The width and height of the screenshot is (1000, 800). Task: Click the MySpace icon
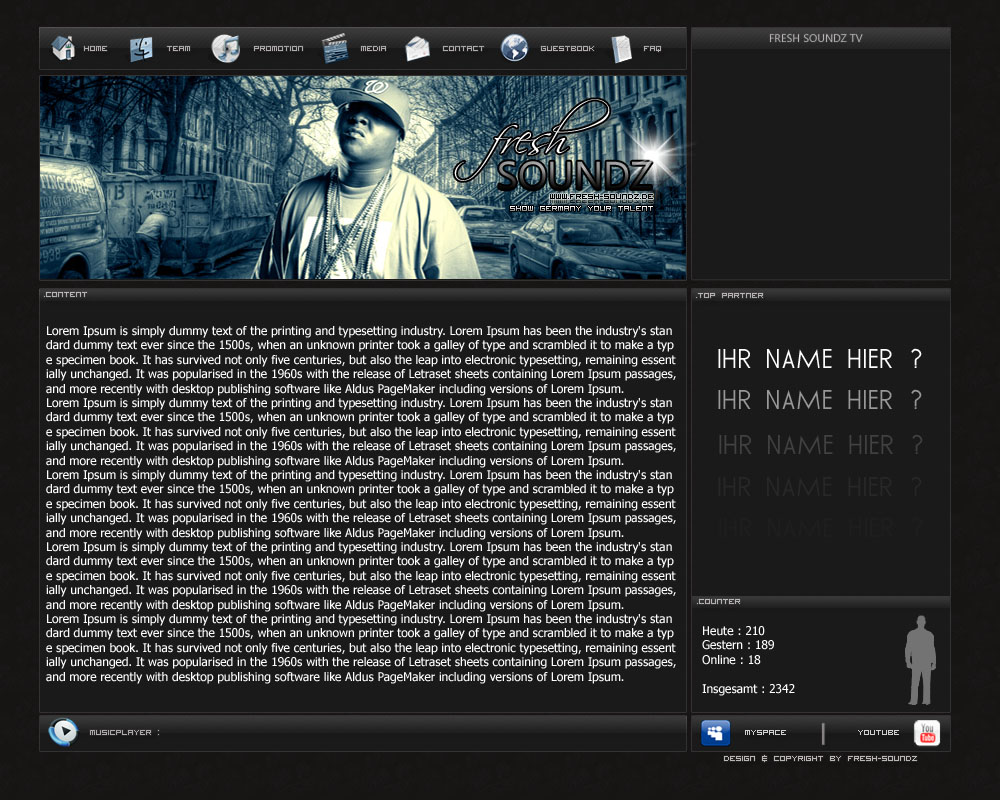point(715,733)
